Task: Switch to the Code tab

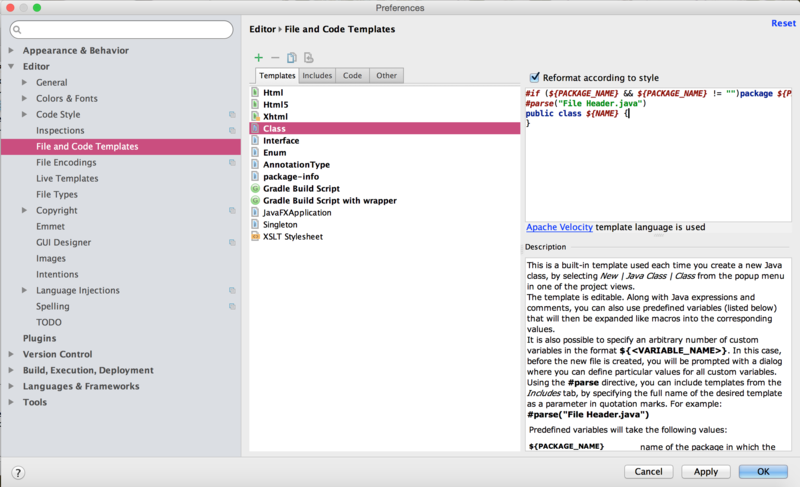Action: (352, 75)
